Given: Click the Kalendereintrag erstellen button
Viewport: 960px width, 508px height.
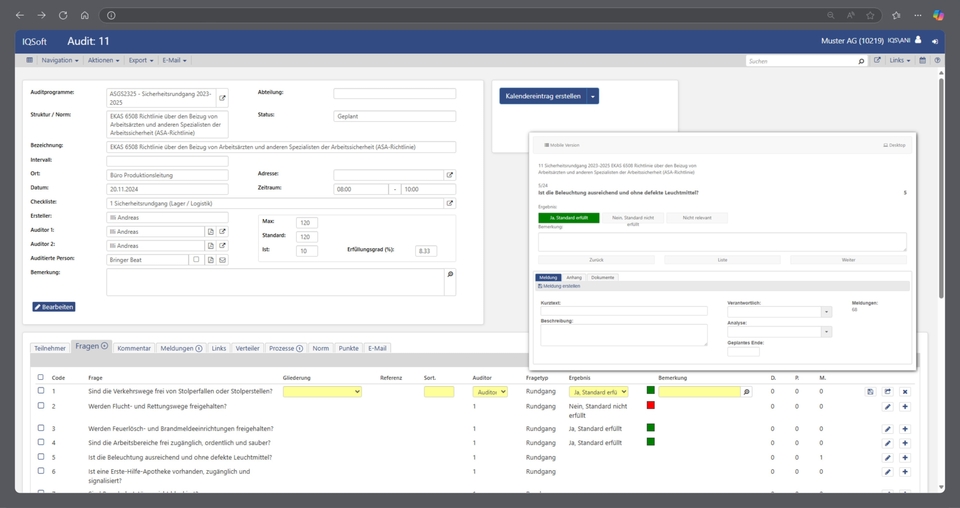Looking at the screenshot, I should click(543, 96).
